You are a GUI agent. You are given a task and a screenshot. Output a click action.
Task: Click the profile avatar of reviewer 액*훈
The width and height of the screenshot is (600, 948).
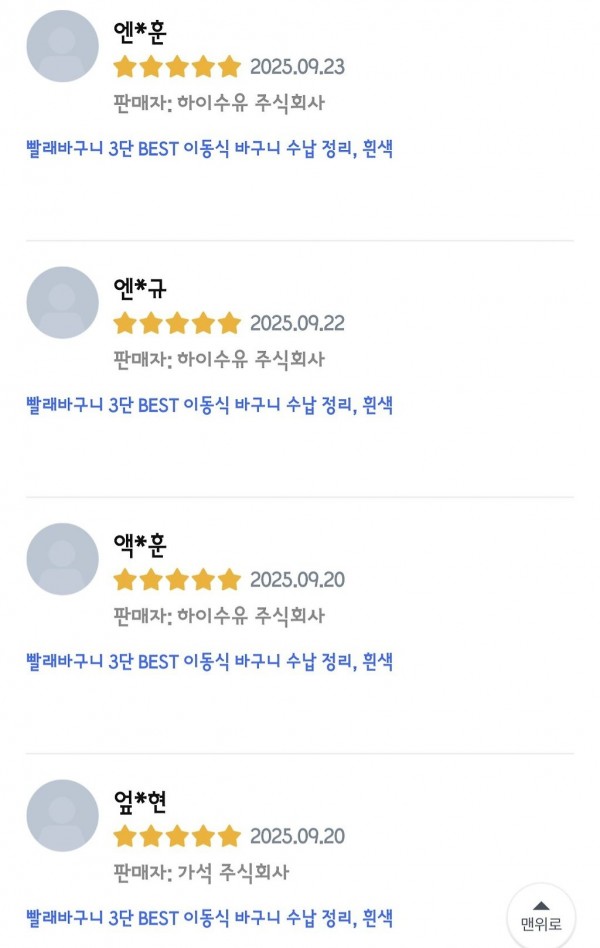(62, 559)
